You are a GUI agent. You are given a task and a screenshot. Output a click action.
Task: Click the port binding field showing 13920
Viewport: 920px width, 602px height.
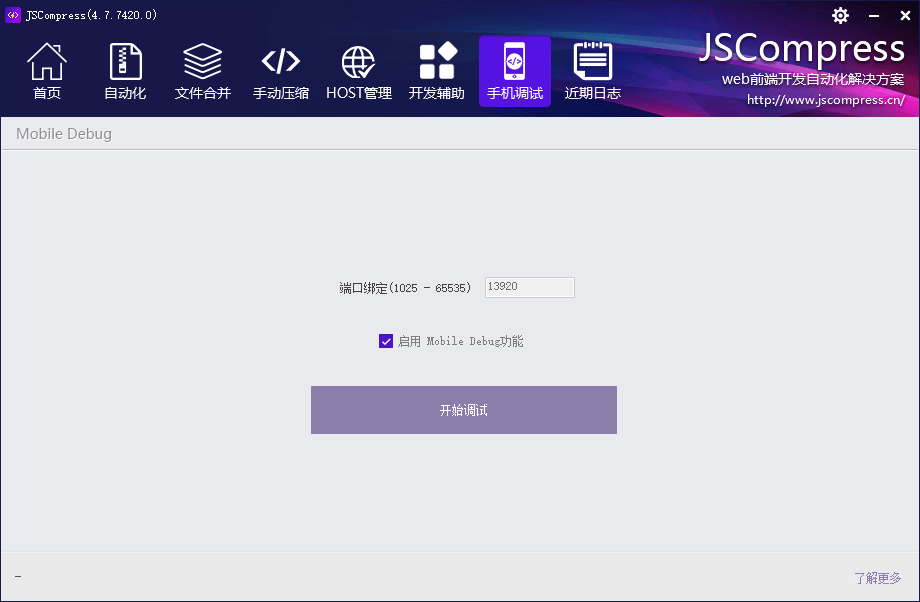click(x=529, y=287)
